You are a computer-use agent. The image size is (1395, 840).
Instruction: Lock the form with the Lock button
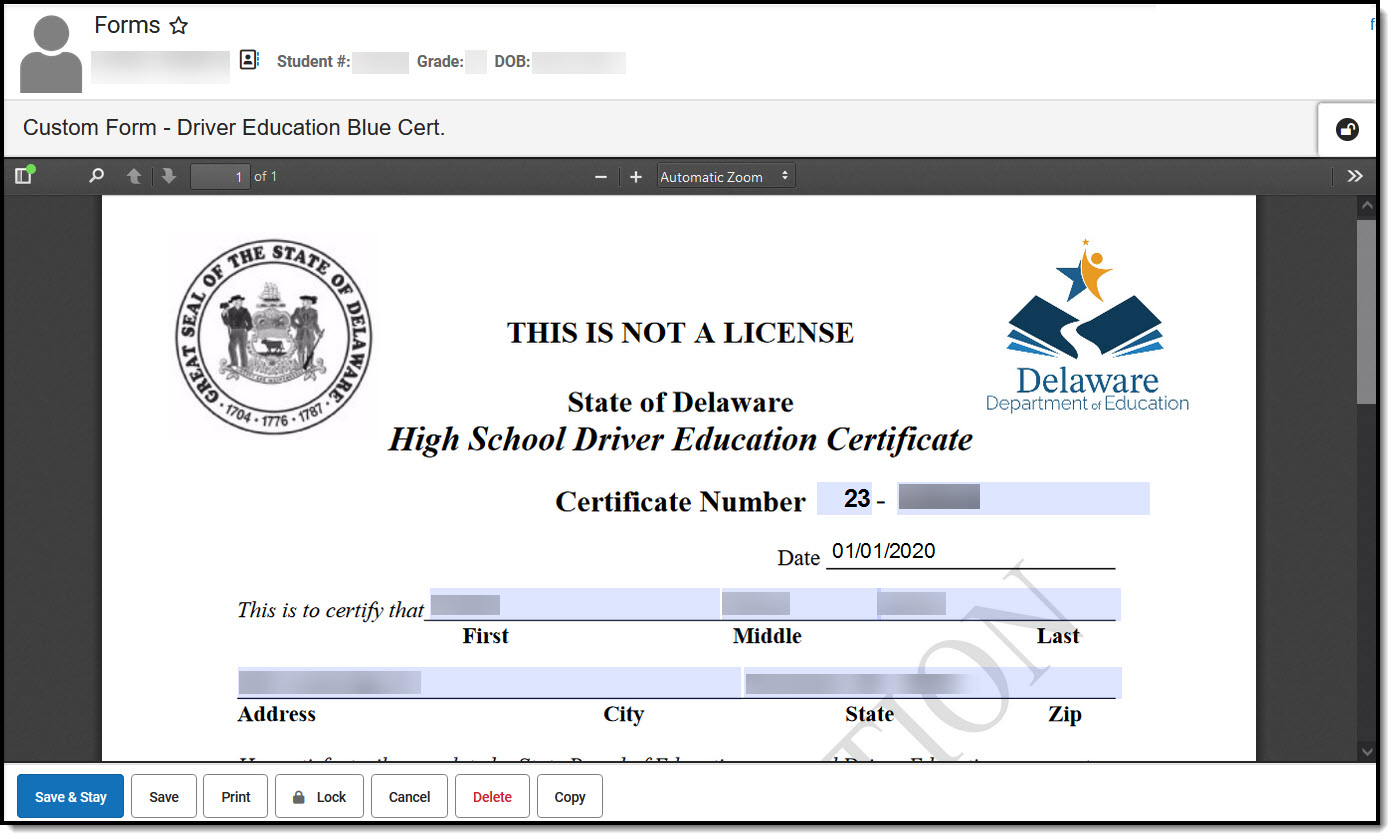[x=319, y=797]
